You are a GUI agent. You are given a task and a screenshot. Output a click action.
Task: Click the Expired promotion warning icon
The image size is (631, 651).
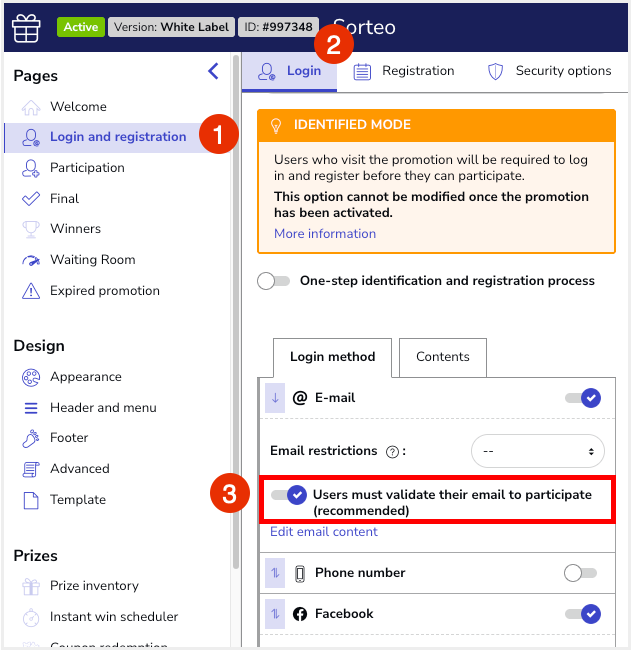(31, 291)
